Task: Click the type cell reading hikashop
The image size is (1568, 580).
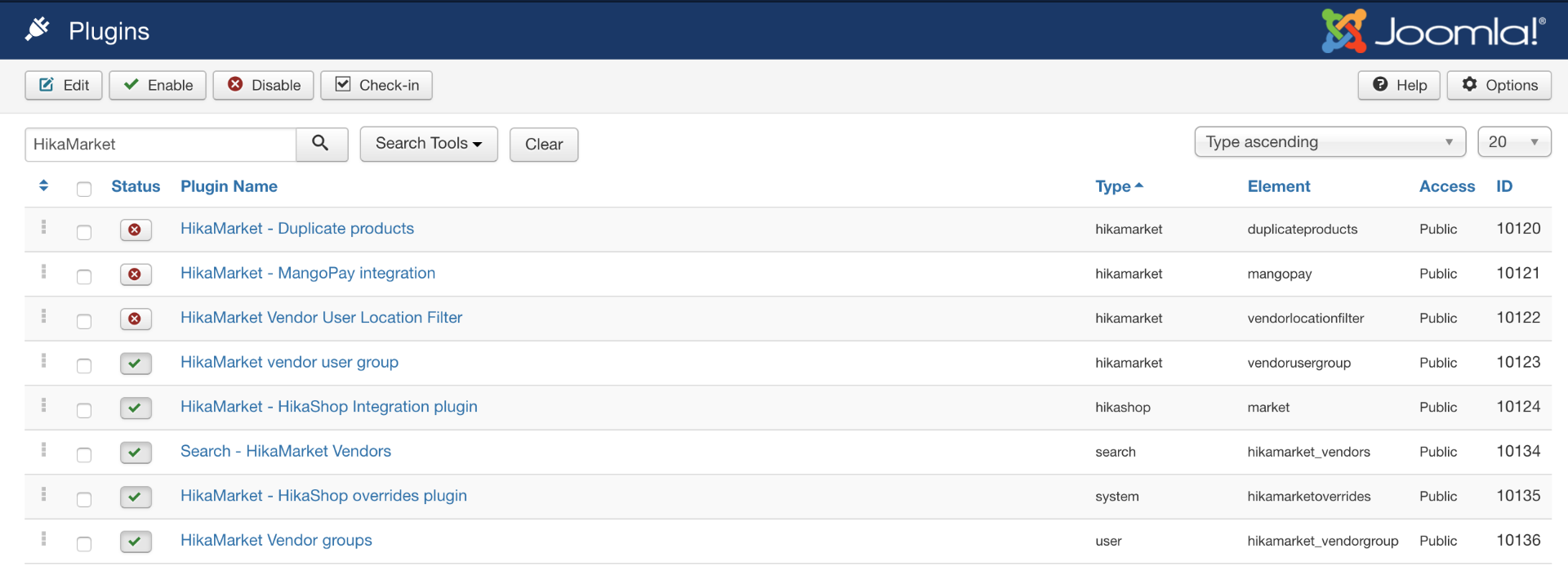Action: 1123,408
